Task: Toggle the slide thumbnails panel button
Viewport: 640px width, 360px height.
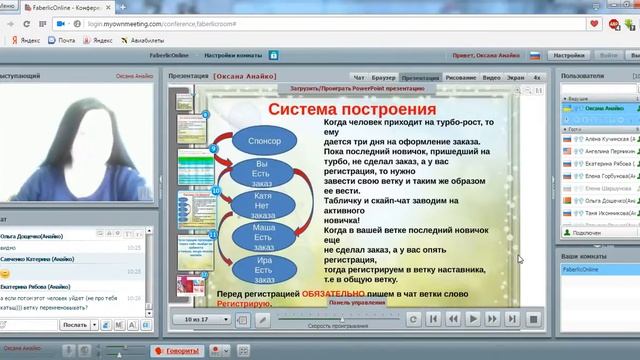Action: tap(242, 320)
